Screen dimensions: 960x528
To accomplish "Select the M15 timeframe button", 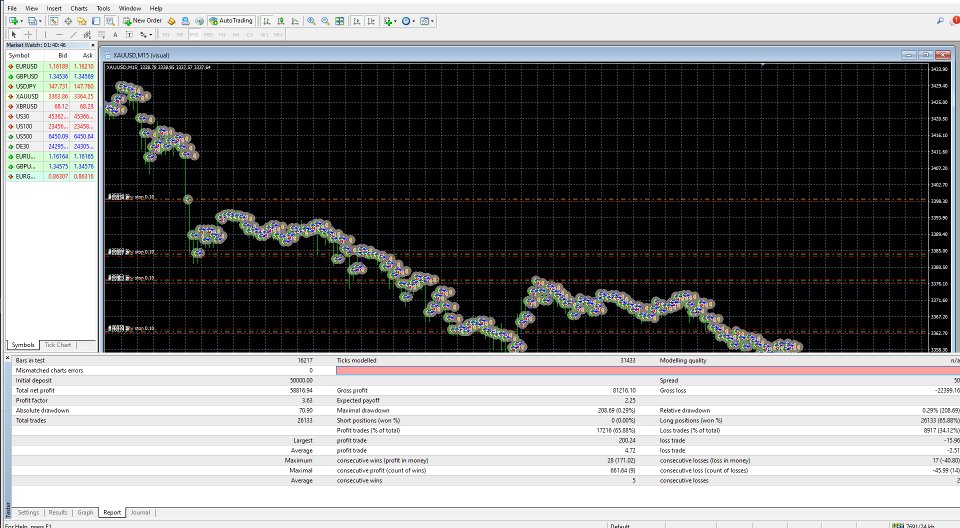I will tap(194, 34).
